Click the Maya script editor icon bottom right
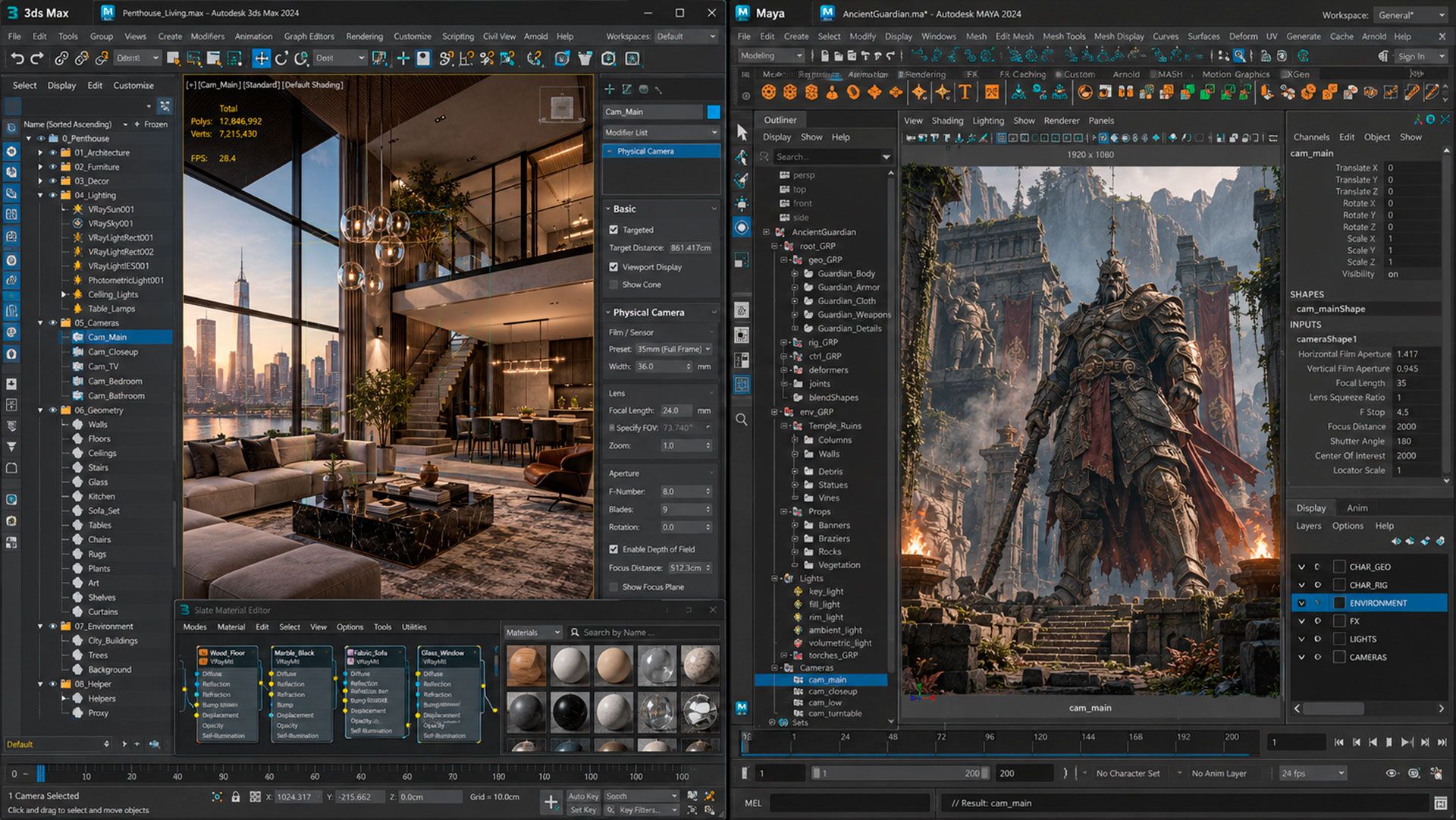This screenshot has width=1456, height=820. [x=1441, y=803]
